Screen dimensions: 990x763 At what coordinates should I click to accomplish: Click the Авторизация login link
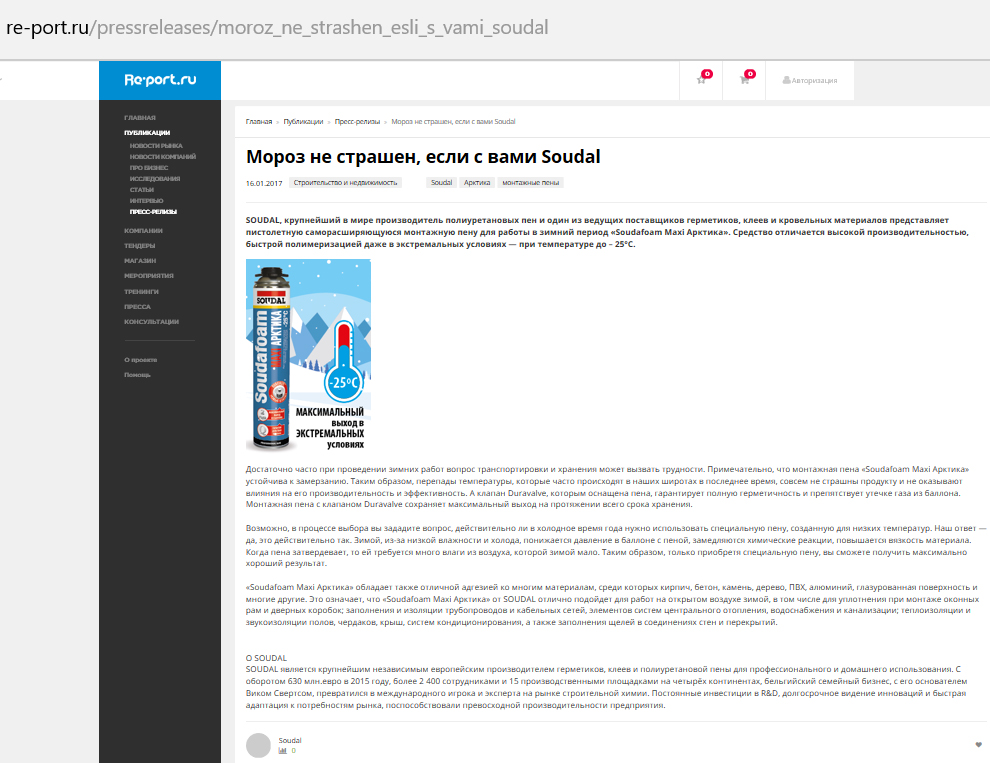pos(809,80)
